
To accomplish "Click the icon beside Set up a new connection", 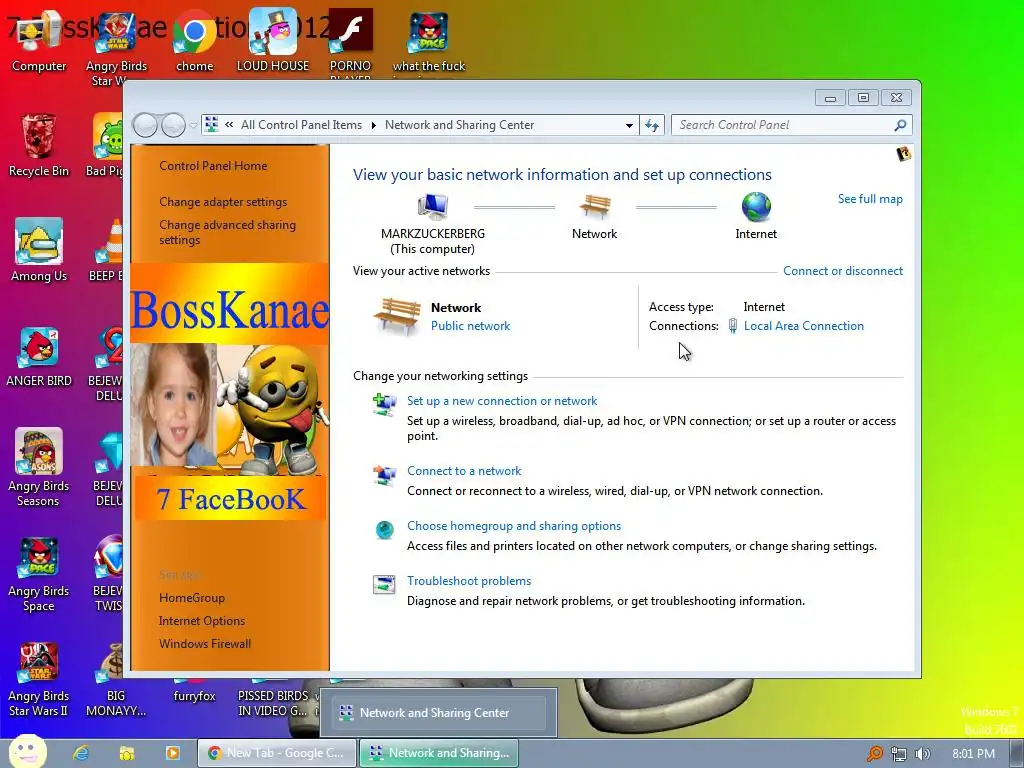I will coord(385,404).
